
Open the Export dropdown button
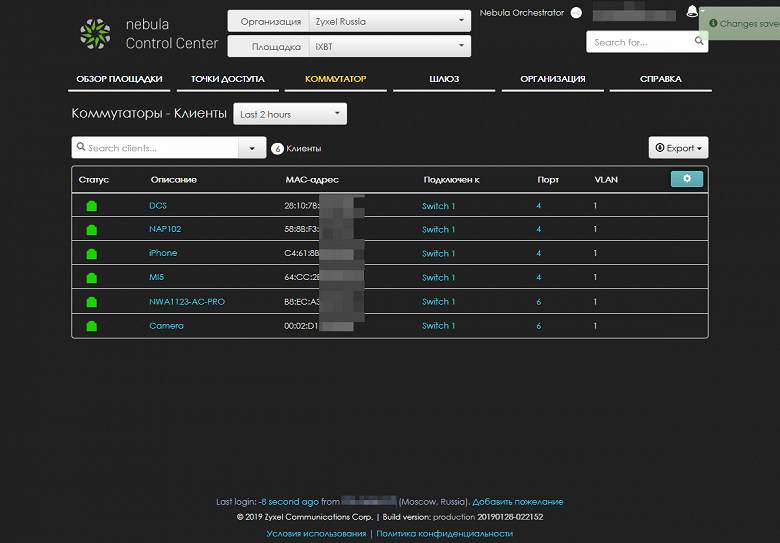[678, 148]
